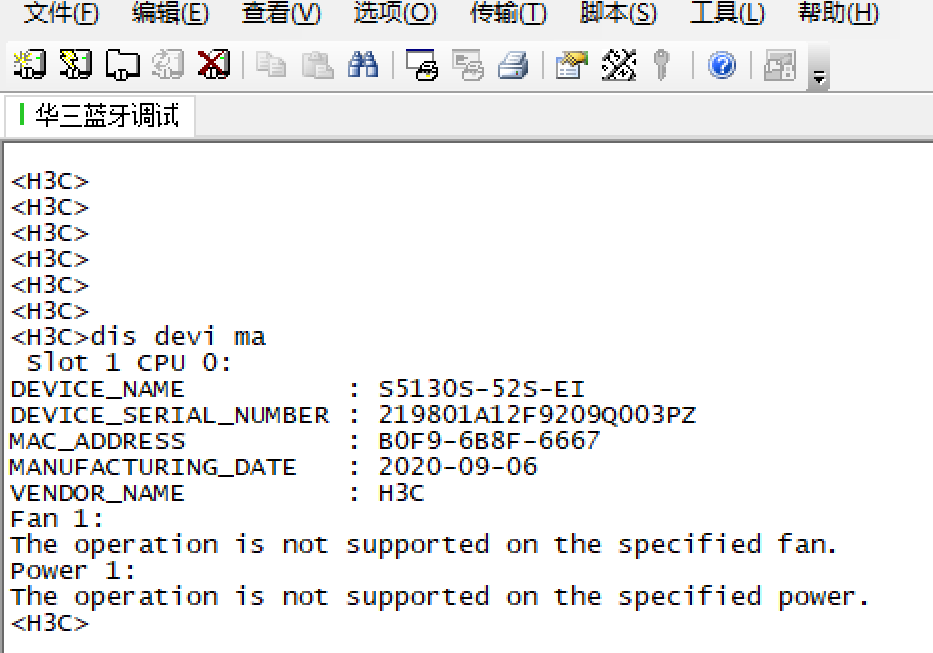Click the greyed-out Paste clipboard icon
Image resolution: width=933 pixels, height=653 pixels.
pos(317,66)
